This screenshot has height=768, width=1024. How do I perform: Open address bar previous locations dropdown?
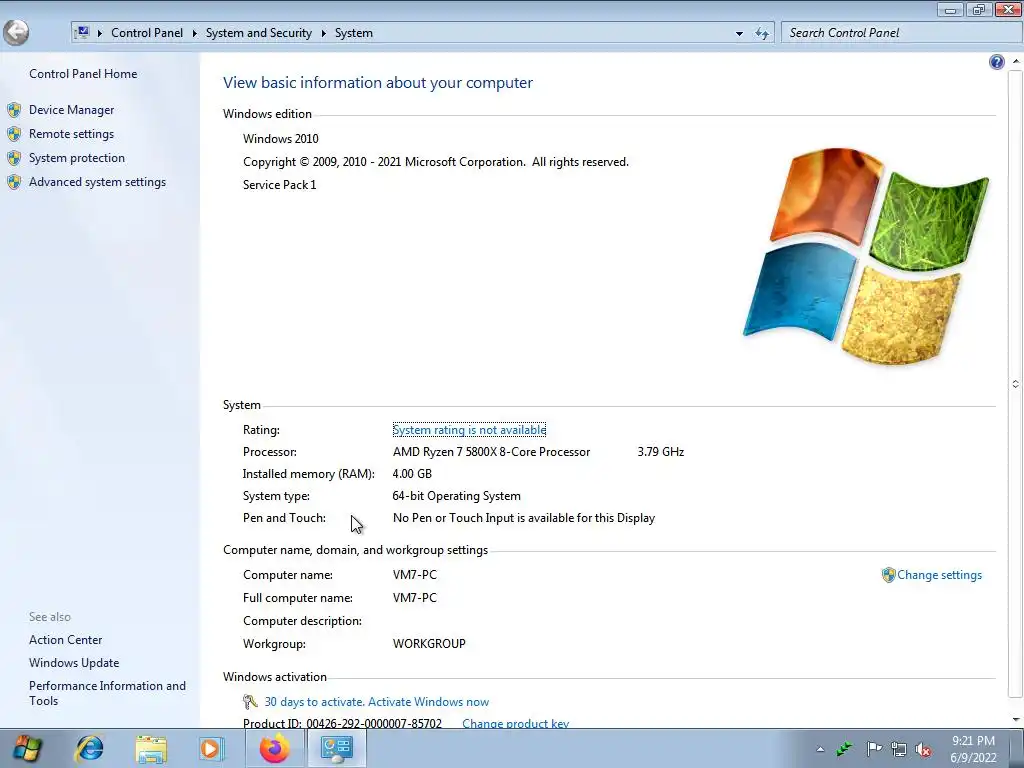(x=739, y=33)
